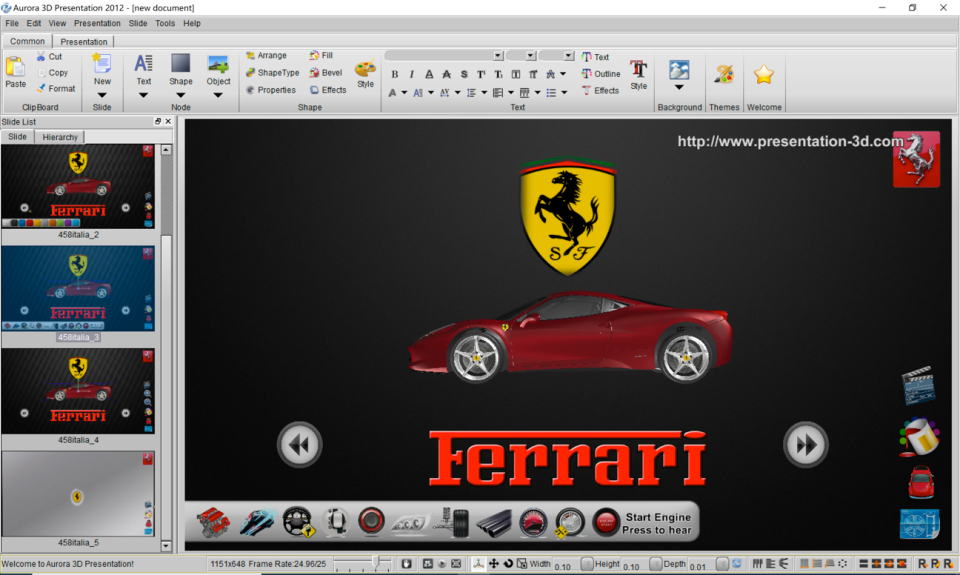The height and width of the screenshot is (575, 960).
Task: Click the Cut button
Action: (x=49, y=56)
